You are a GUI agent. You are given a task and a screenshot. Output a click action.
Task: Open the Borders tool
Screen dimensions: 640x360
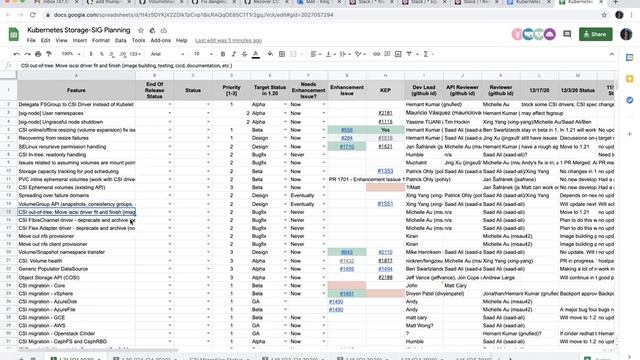pyautogui.click(x=282, y=54)
